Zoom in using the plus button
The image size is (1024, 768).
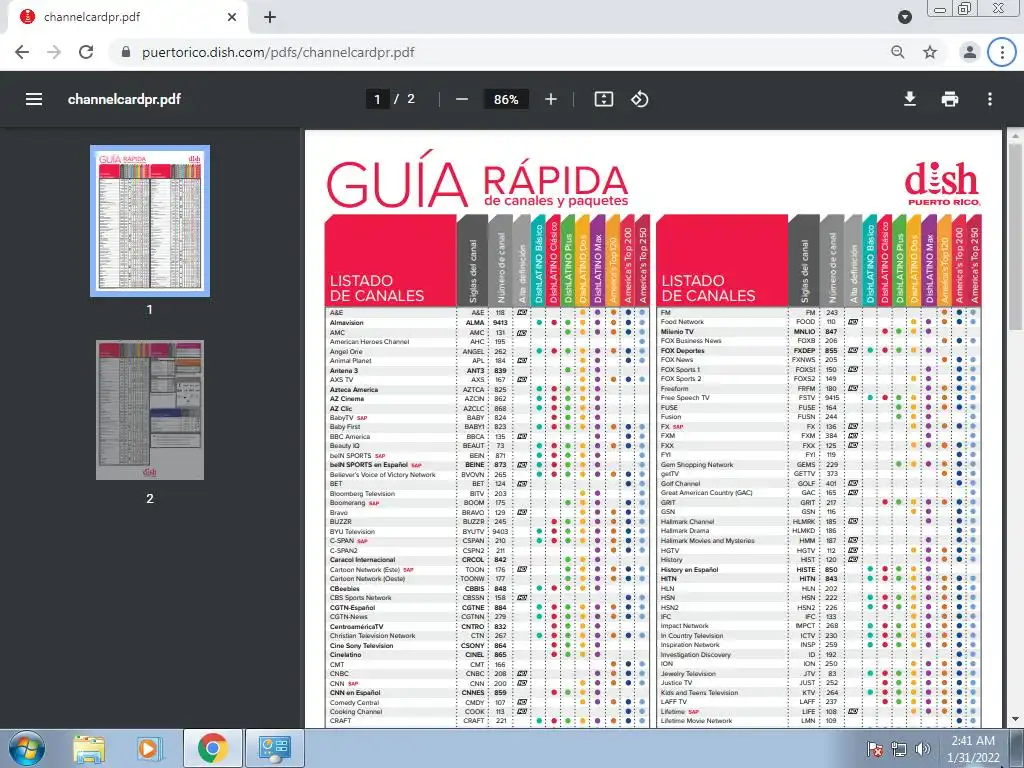click(x=551, y=99)
